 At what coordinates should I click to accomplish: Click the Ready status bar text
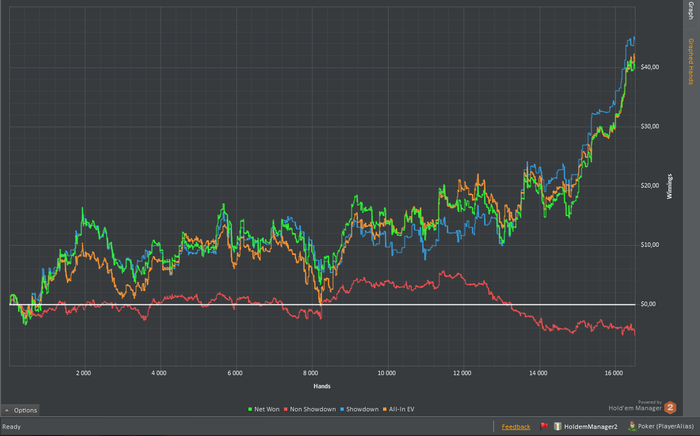tap(12, 427)
